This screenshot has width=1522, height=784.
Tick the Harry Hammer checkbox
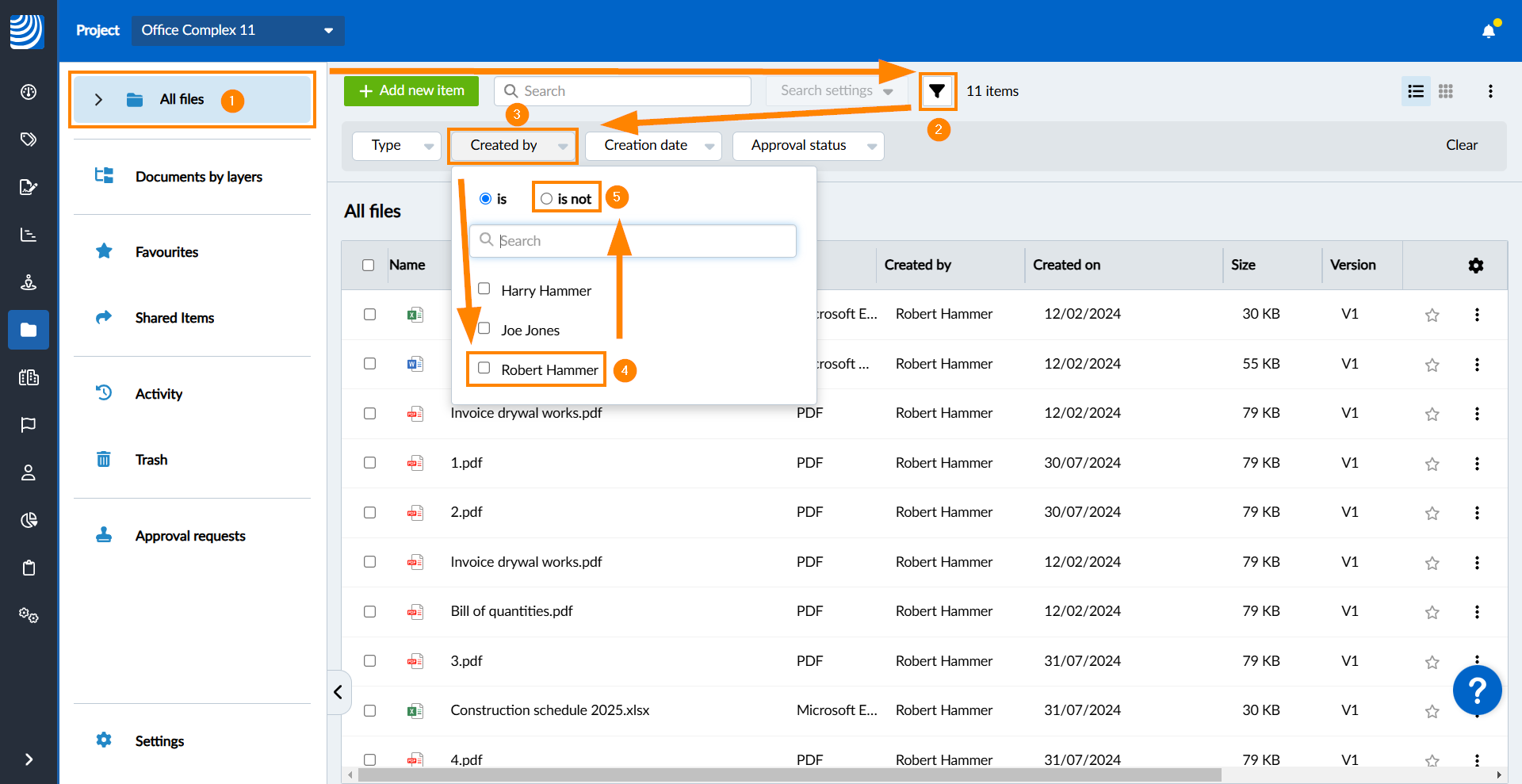tap(484, 289)
